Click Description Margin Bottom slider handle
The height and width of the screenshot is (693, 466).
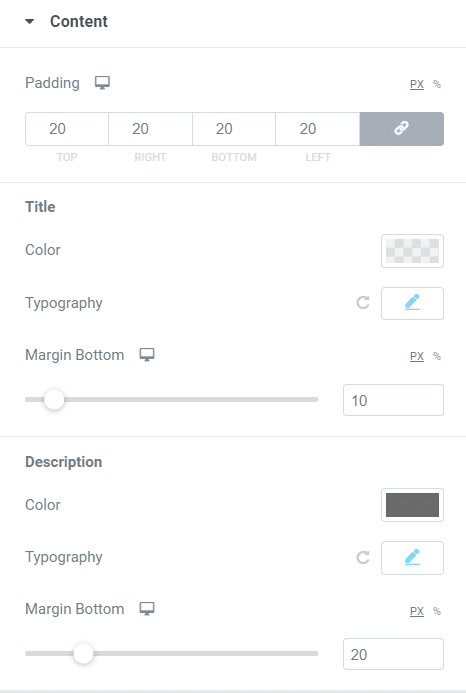coord(83,654)
